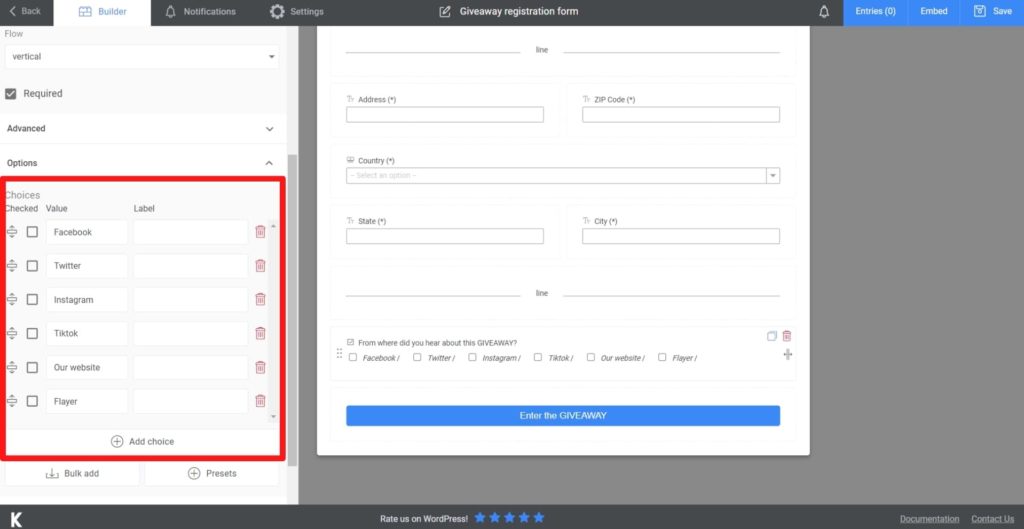
Task: Check the Tiktok choice as default checked
Action: (x=32, y=333)
